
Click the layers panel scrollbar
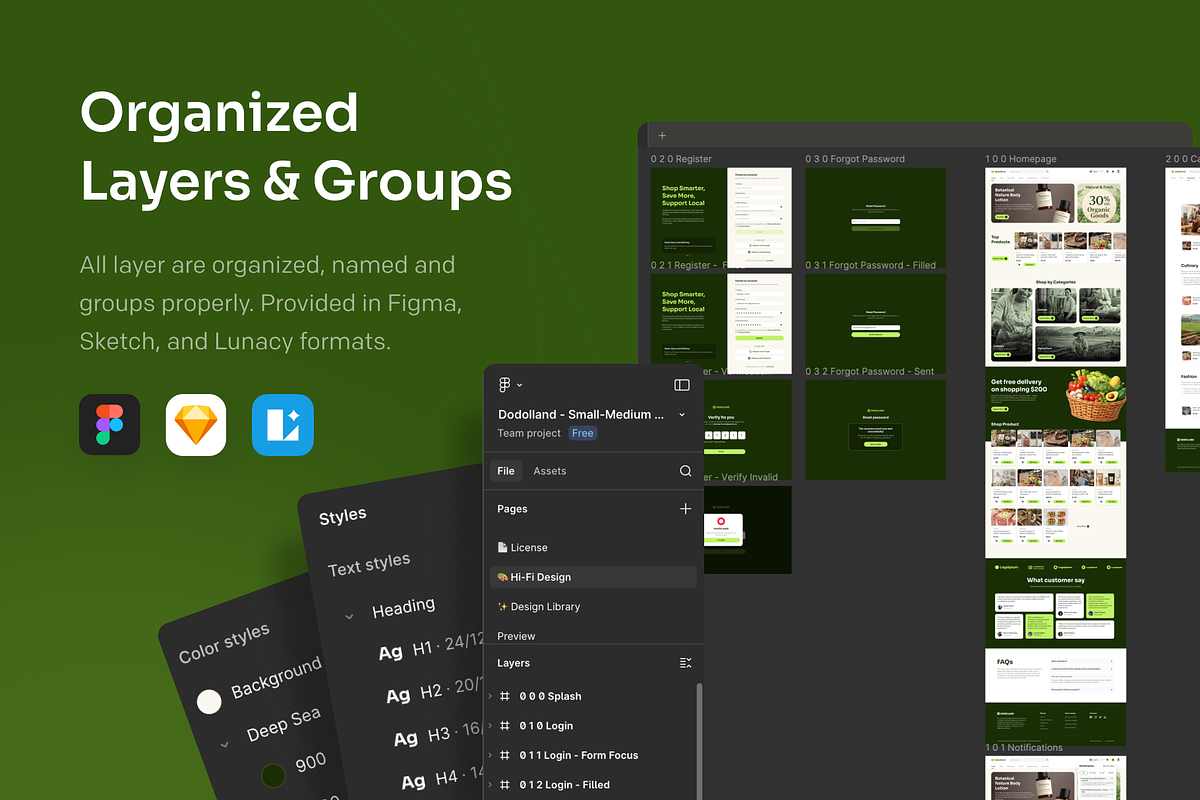699,740
